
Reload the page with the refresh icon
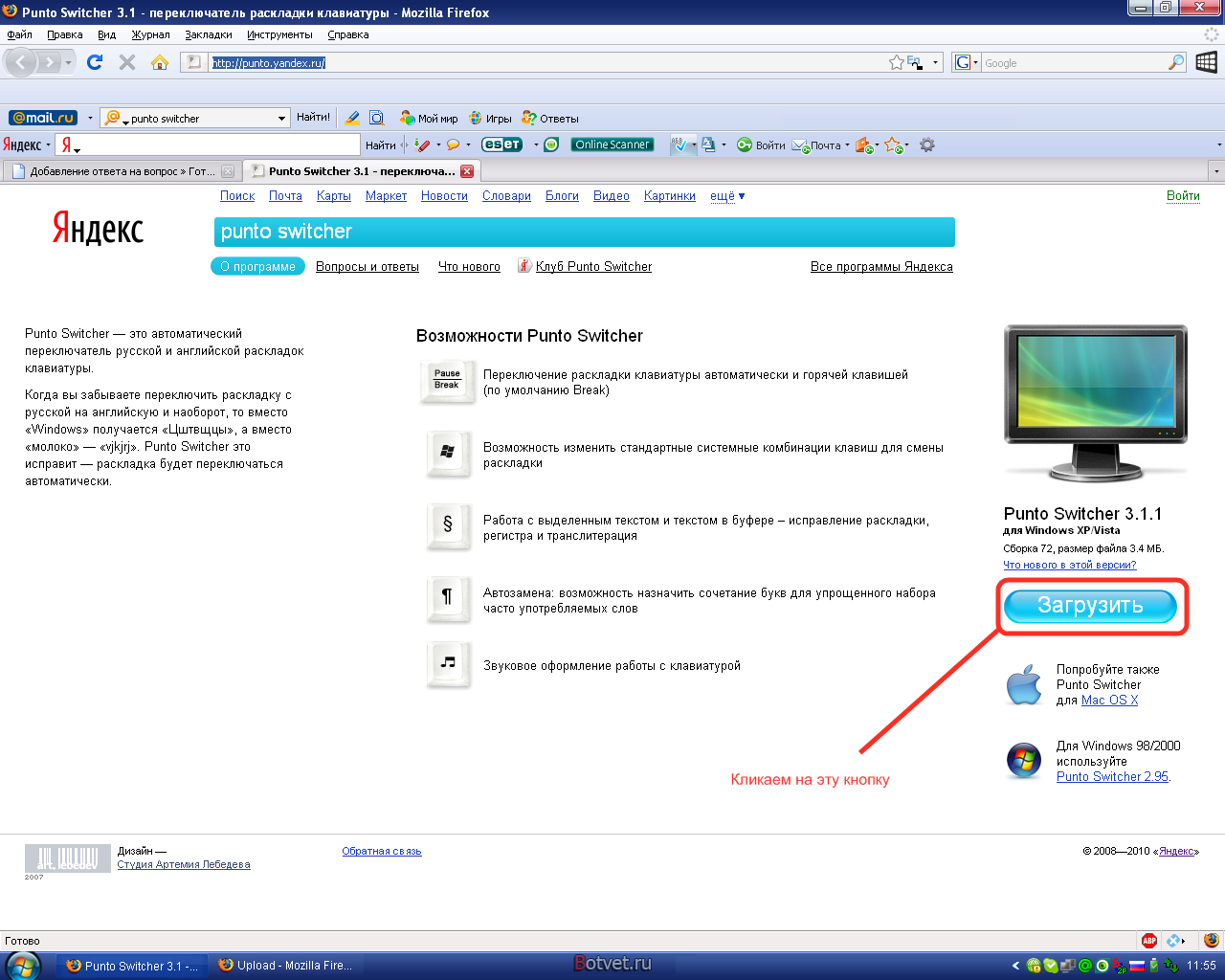pos(95,62)
